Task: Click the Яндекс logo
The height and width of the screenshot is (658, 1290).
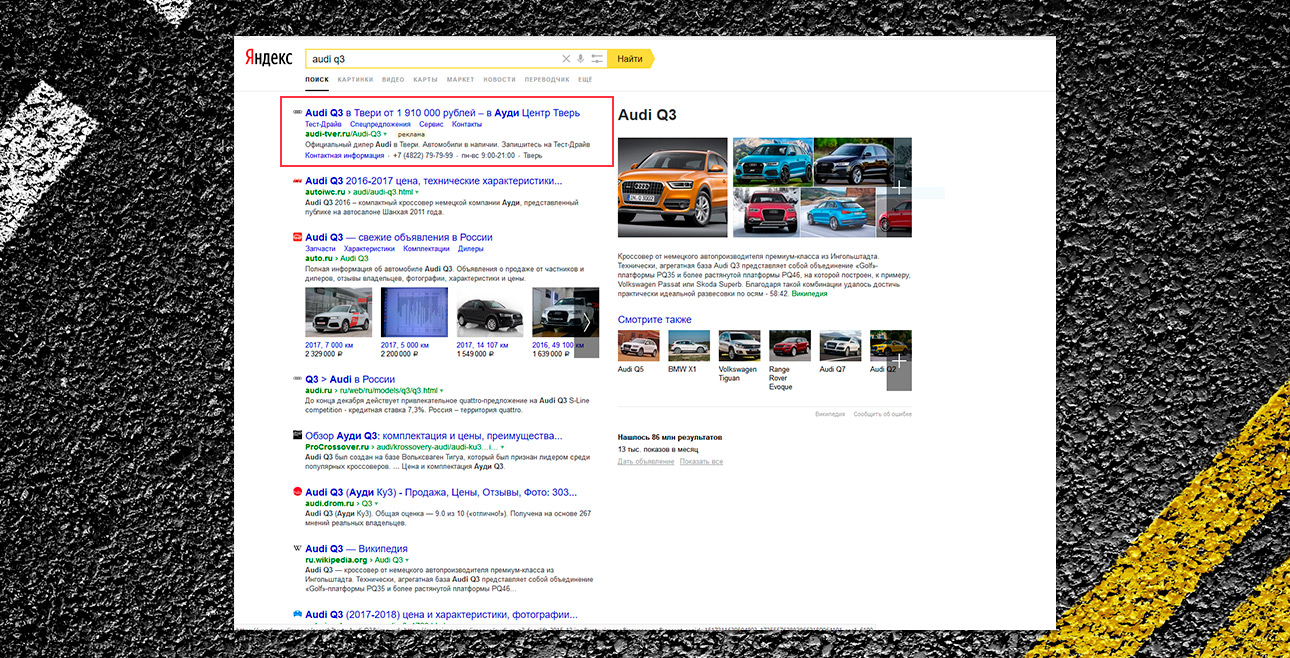Action: (269, 59)
